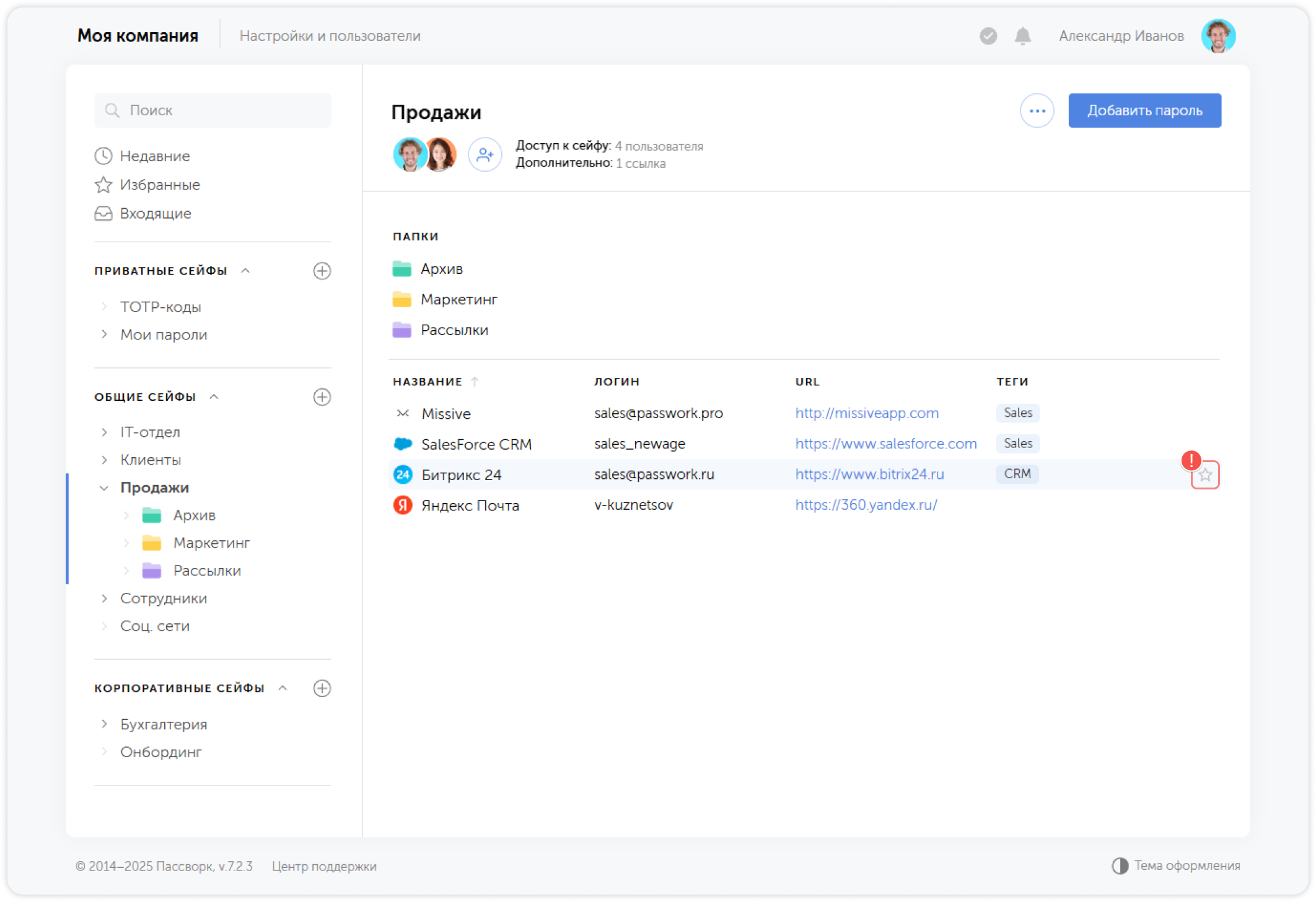Screen dimensions: 1316x902
Task: Open the three-dots vault options menu
Action: pos(1037,111)
